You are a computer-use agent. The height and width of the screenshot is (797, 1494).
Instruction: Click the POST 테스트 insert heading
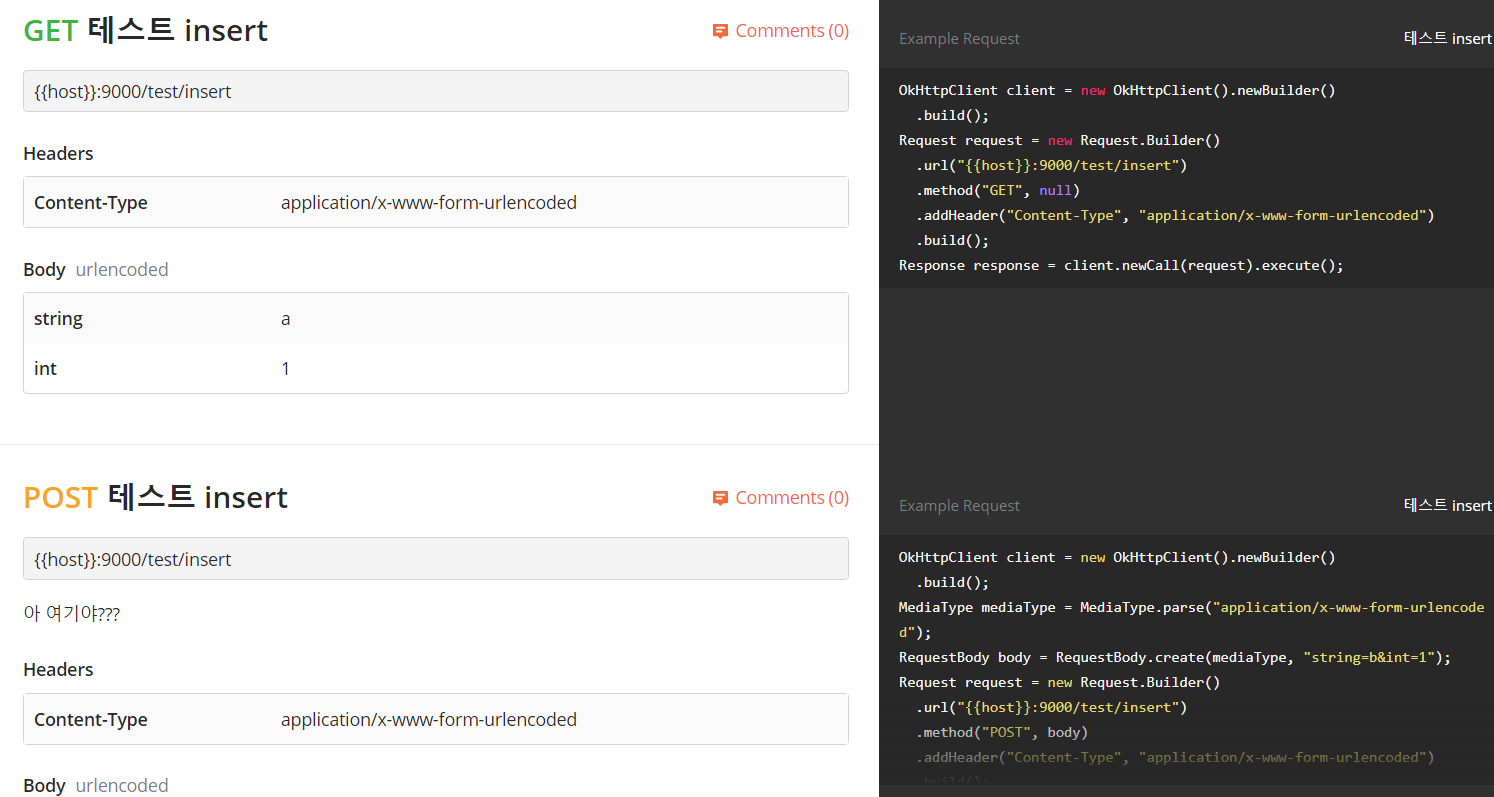[x=156, y=497]
